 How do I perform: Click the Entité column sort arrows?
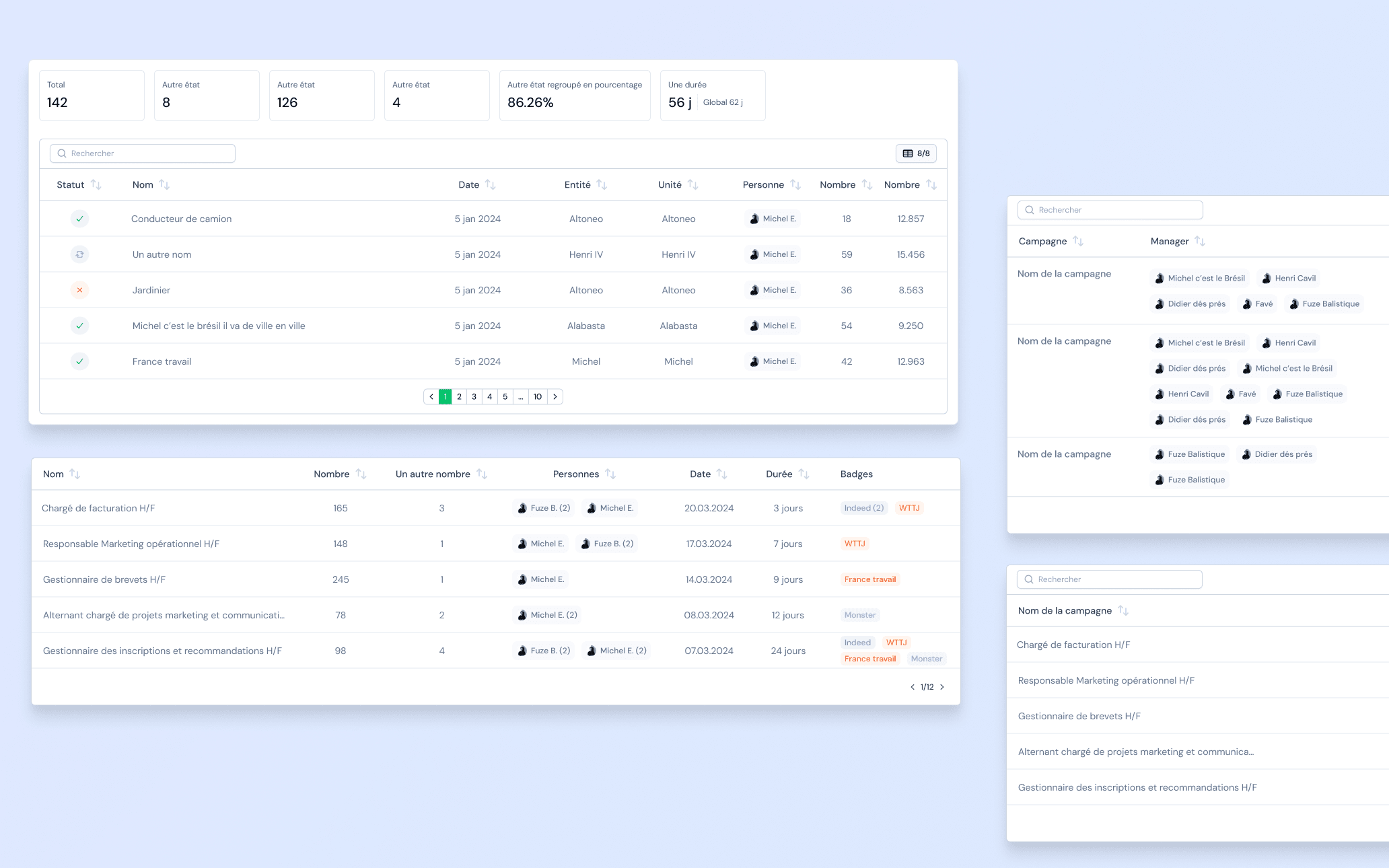602,184
